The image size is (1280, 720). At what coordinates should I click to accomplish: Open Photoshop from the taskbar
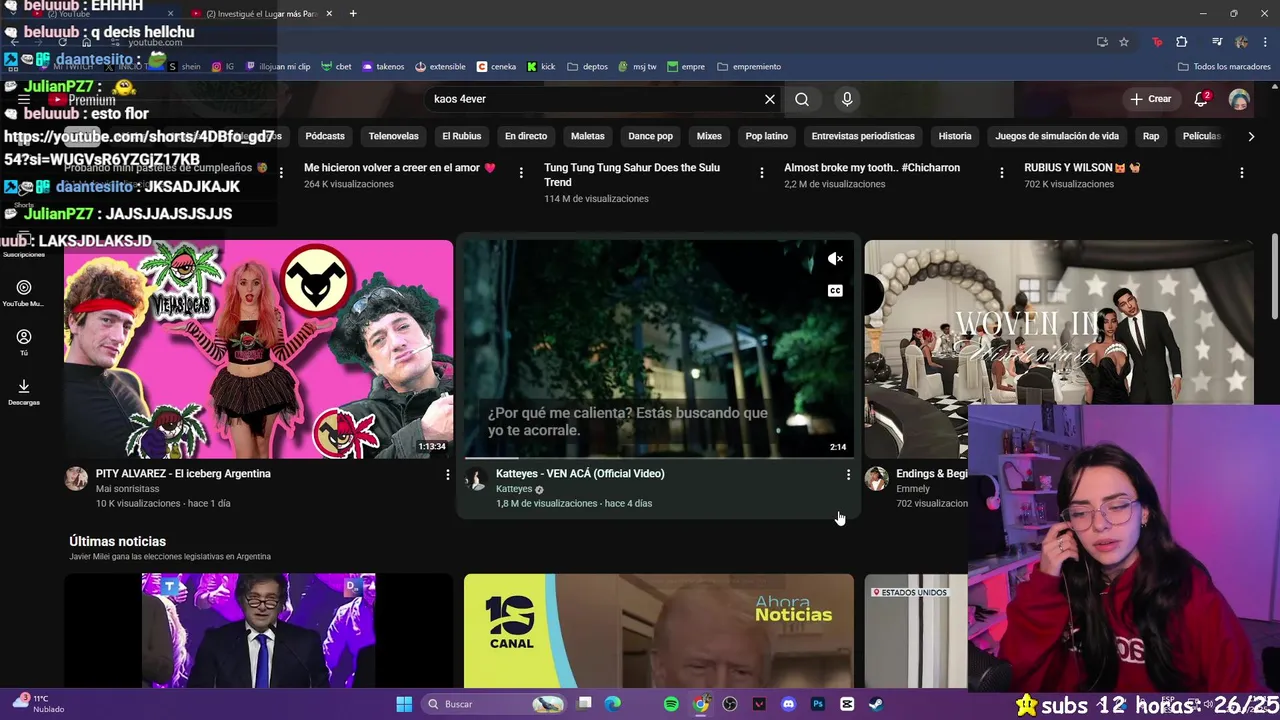(x=818, y=704)
